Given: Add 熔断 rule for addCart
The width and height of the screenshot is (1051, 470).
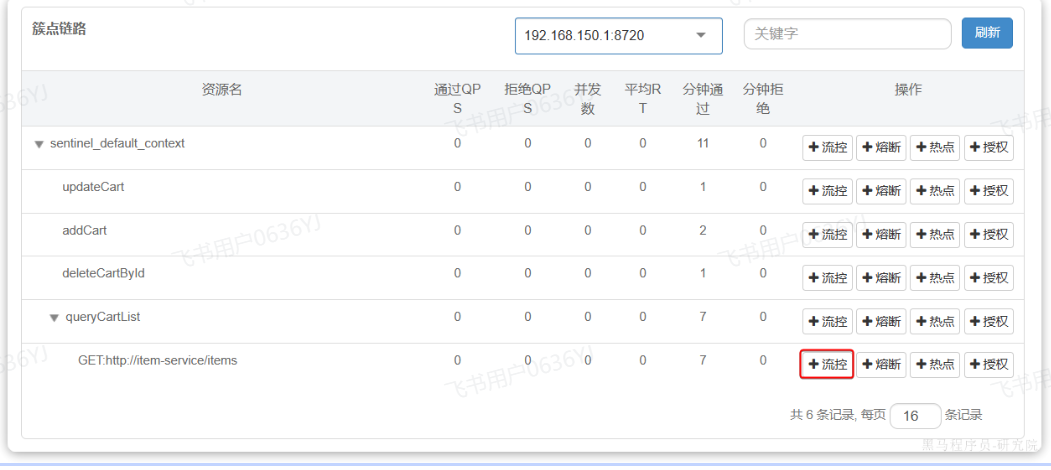Looking at the screenshot, I should [881, 235].
